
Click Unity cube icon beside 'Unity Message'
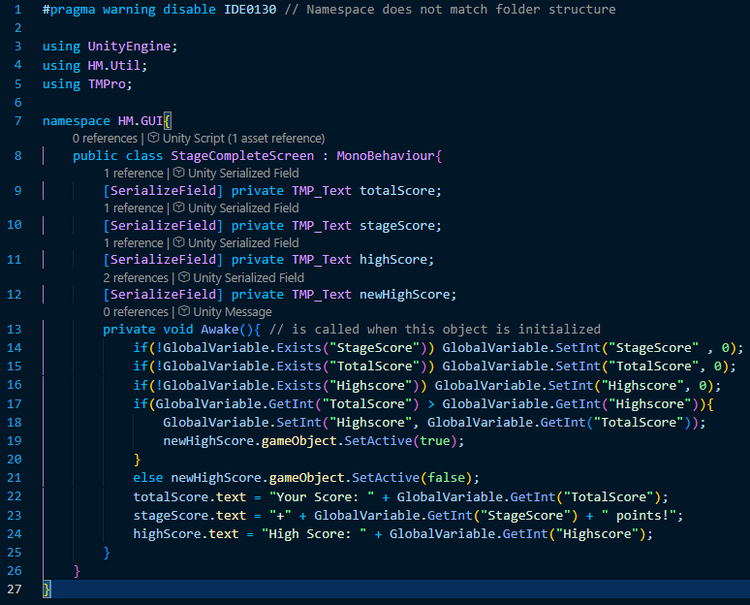[184, 311]
